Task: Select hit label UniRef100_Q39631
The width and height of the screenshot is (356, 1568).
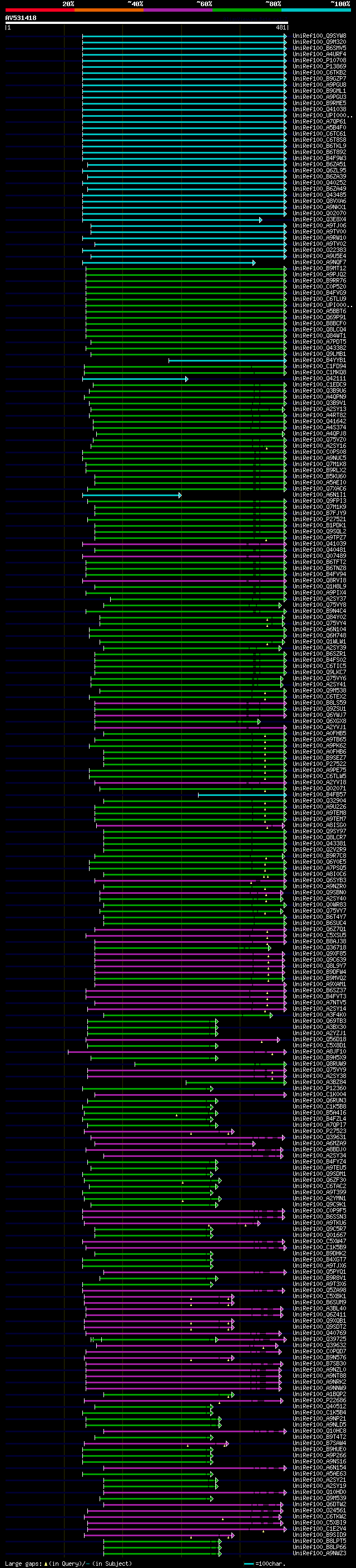Action: pos(319,1137)
